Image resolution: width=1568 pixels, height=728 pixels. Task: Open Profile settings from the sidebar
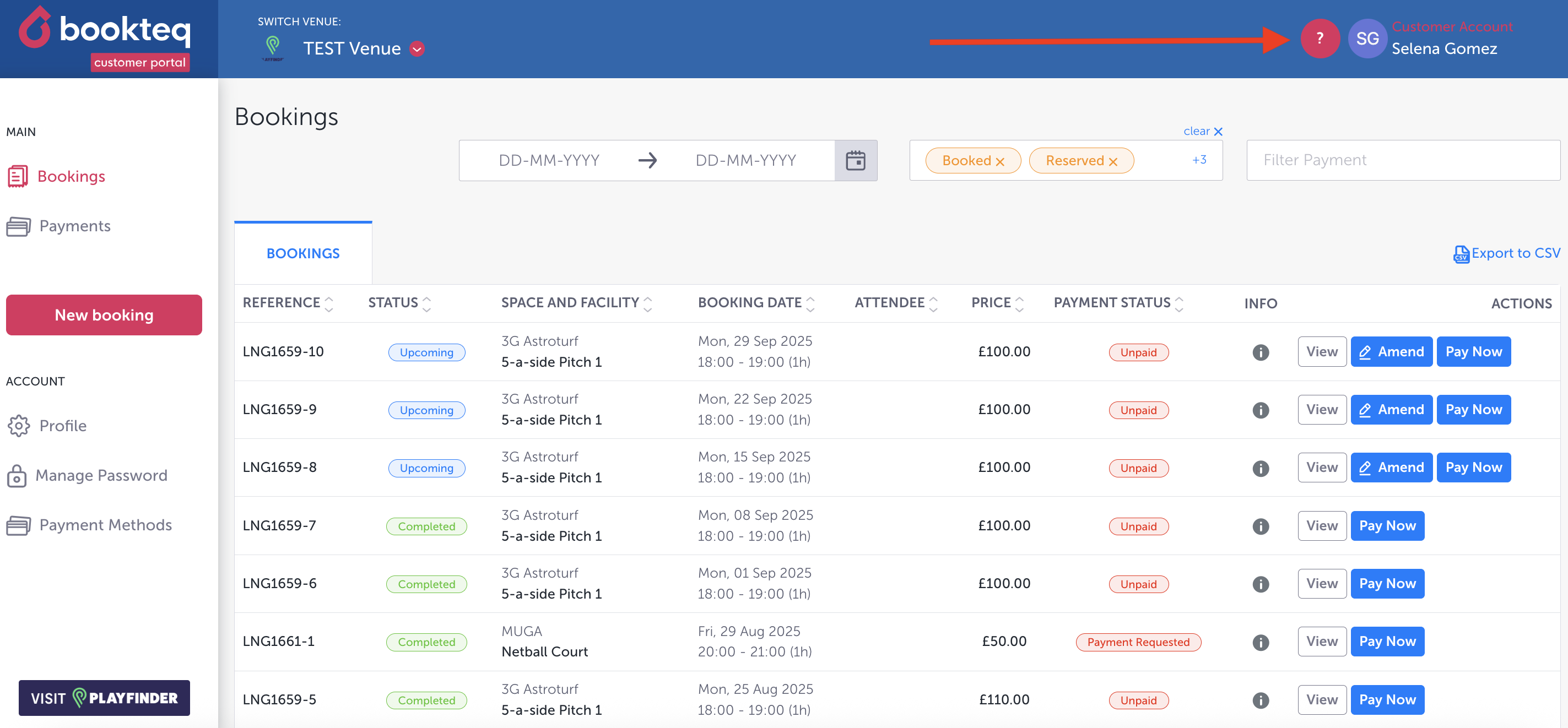(63, 426)
